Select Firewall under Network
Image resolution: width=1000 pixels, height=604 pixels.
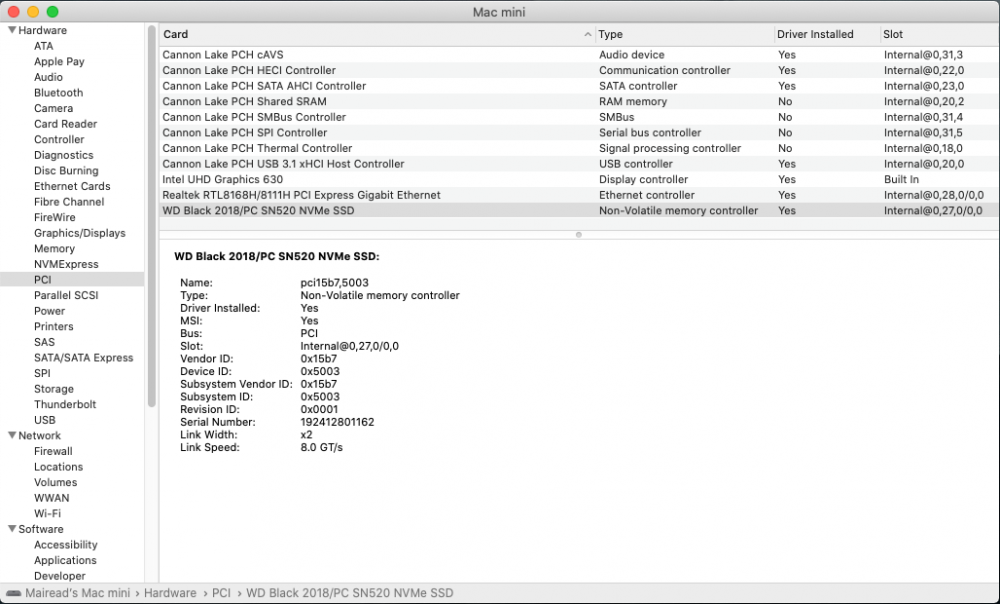click(x=54, y=451)
